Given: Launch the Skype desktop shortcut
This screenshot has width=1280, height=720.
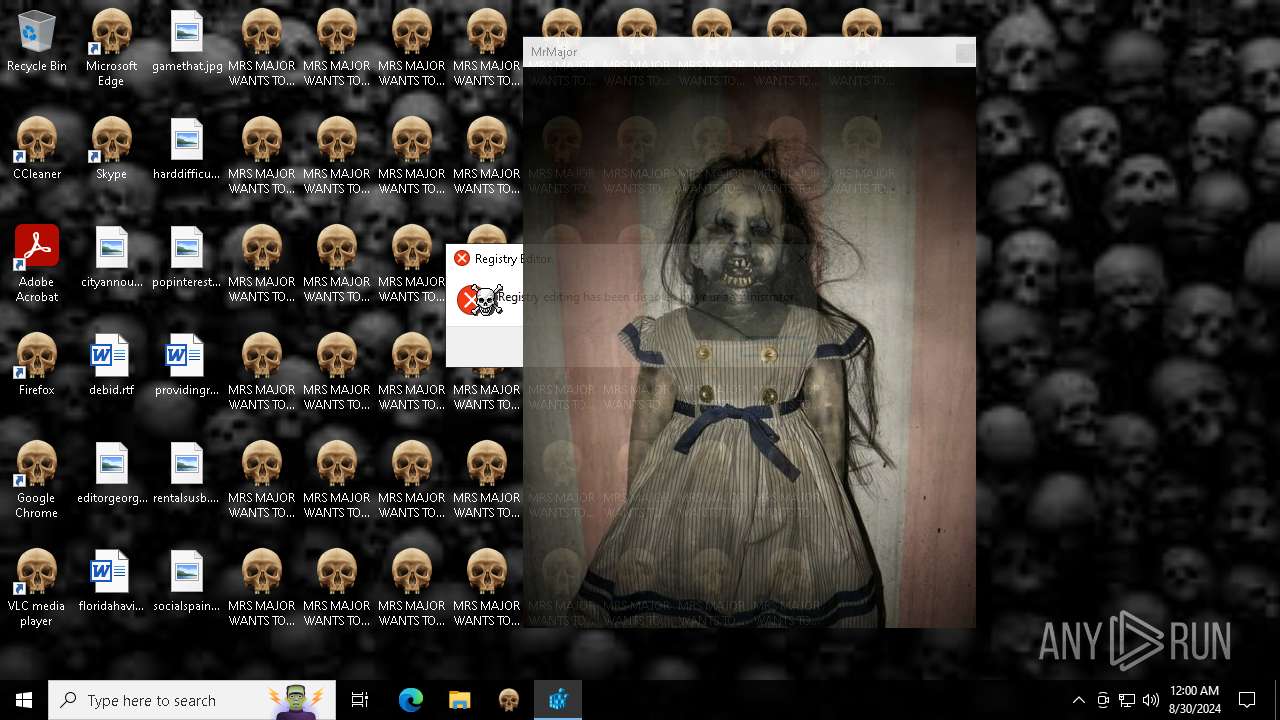Looking at the screenshot, I should pyautogui.click(x=111, y=149).
